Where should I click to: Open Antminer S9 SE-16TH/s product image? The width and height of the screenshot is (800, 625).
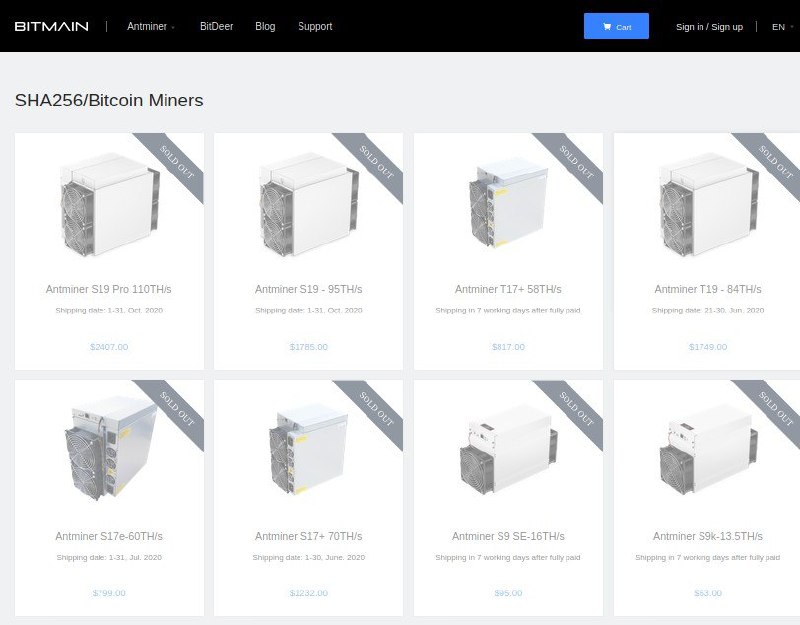coord(508,450)
